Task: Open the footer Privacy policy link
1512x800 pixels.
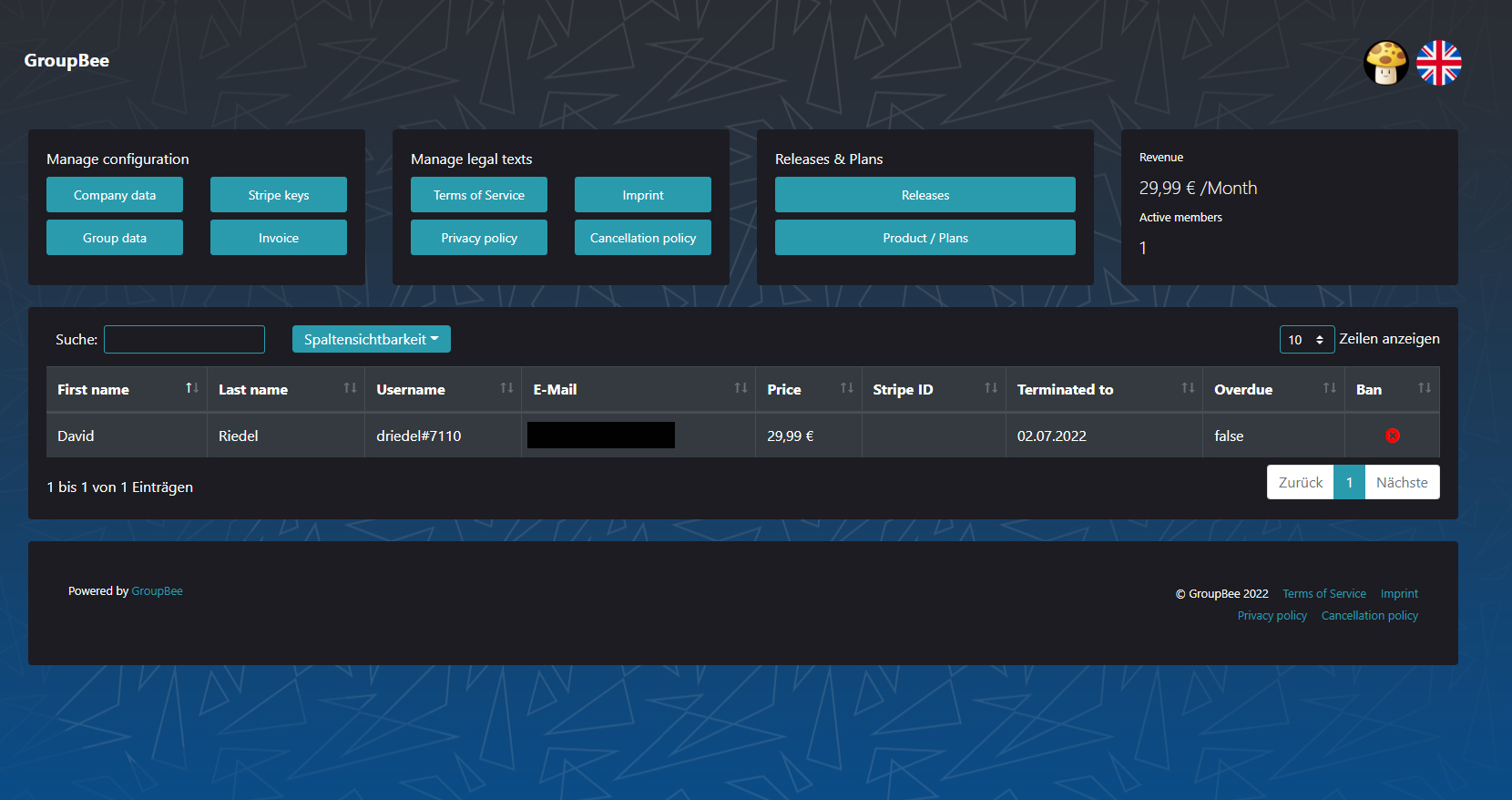Action: (x=1272, y=616)
